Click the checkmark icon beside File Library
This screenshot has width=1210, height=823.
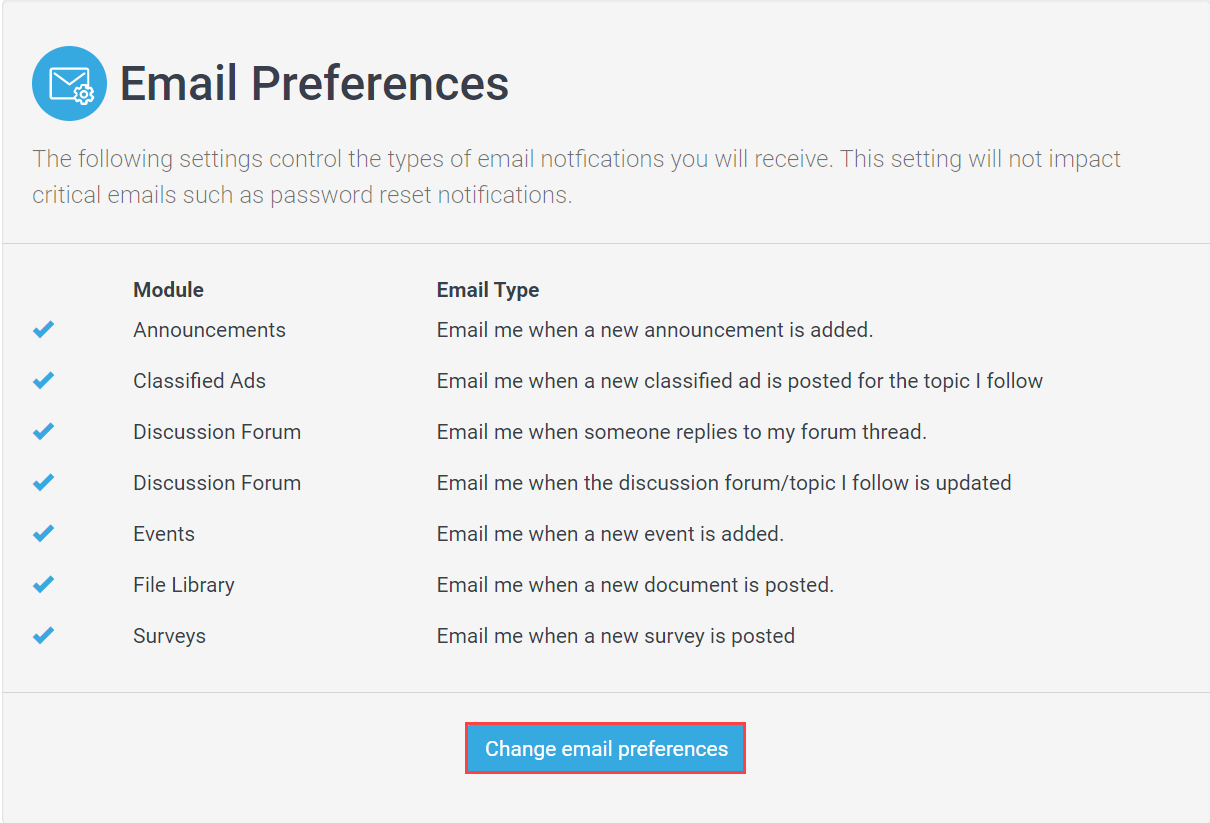pos(43,584)
